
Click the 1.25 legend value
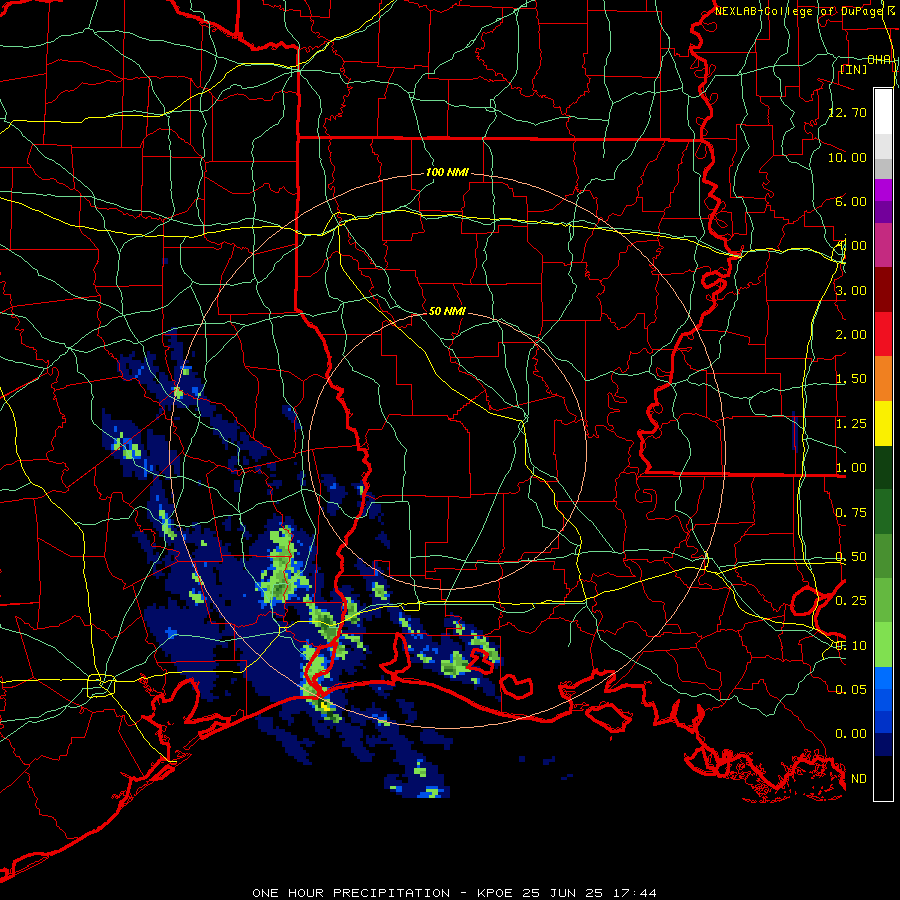point(851,424)
